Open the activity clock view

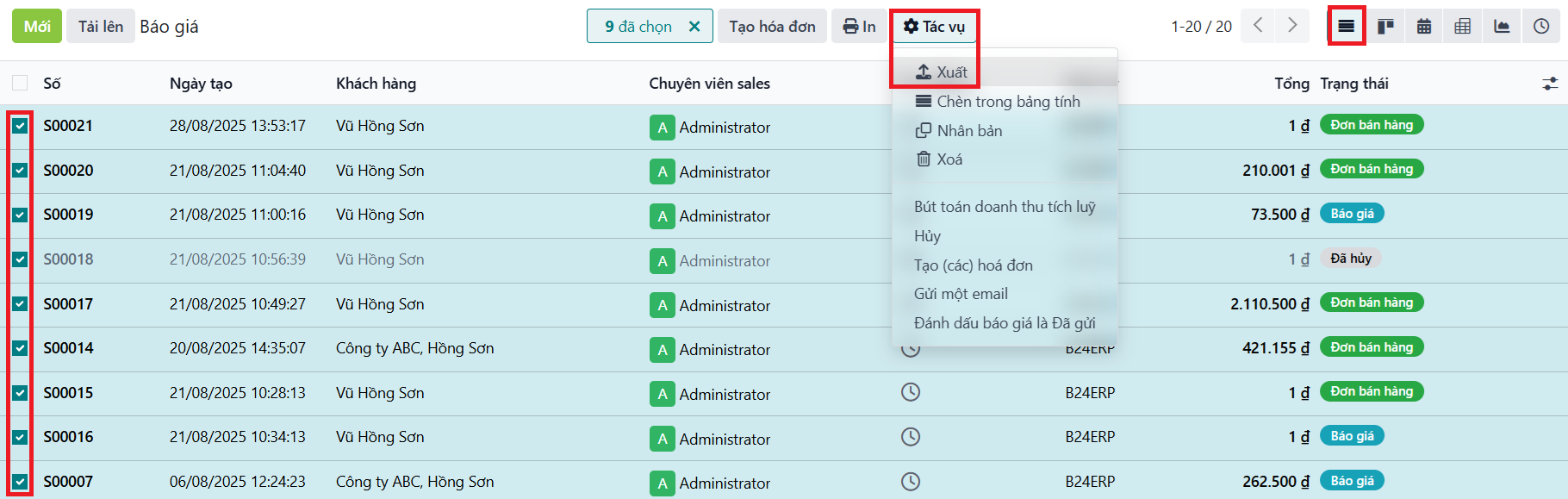(x=1541, y=26)
